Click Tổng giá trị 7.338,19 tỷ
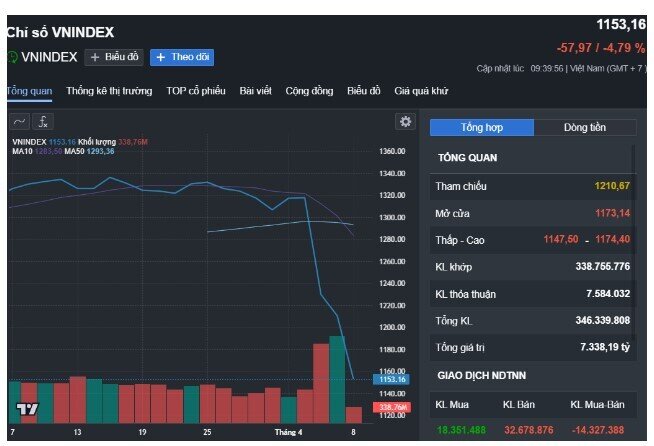The height and width of the screenshot is (446, 654). [605, 347]
